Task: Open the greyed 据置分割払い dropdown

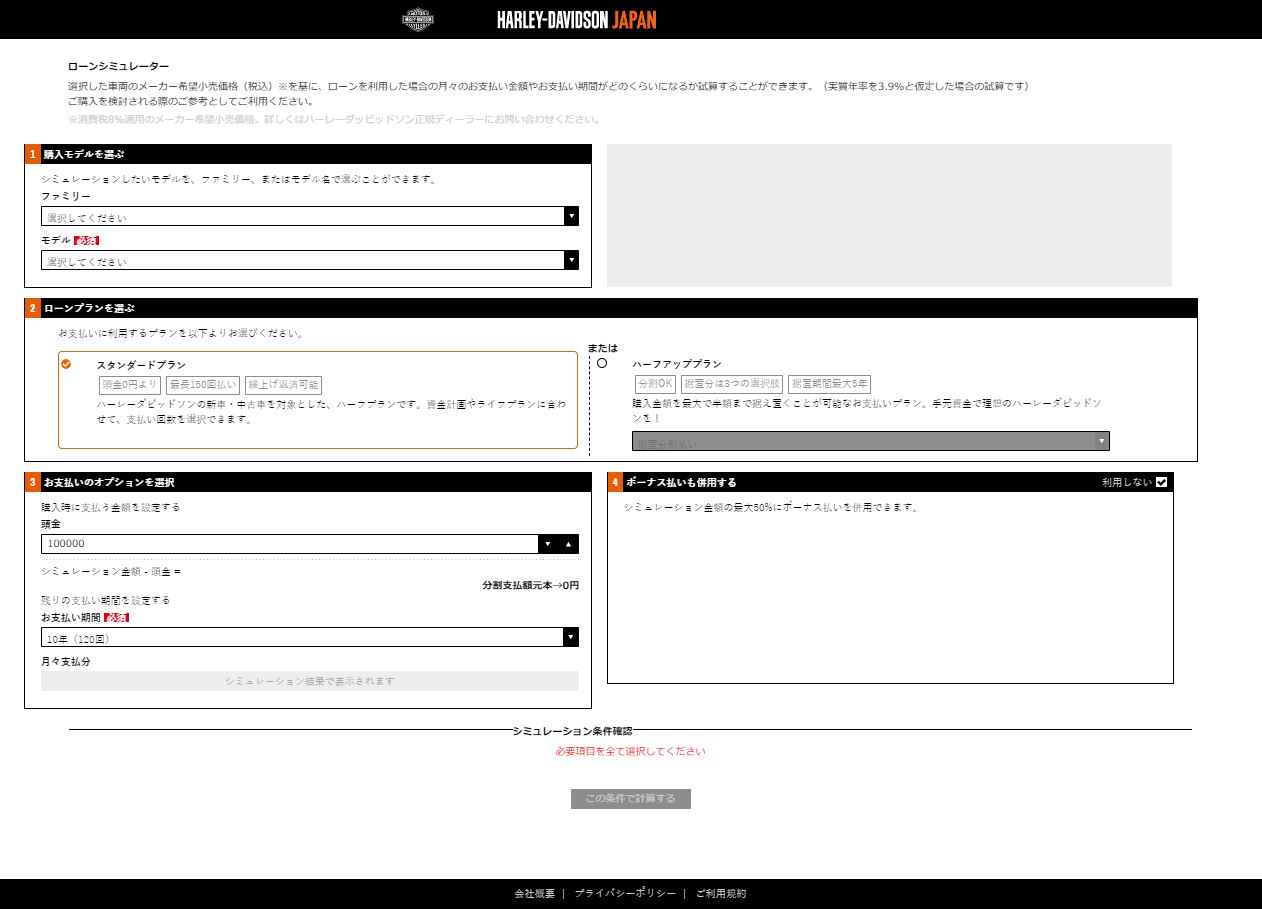Action: coord(870,441)
